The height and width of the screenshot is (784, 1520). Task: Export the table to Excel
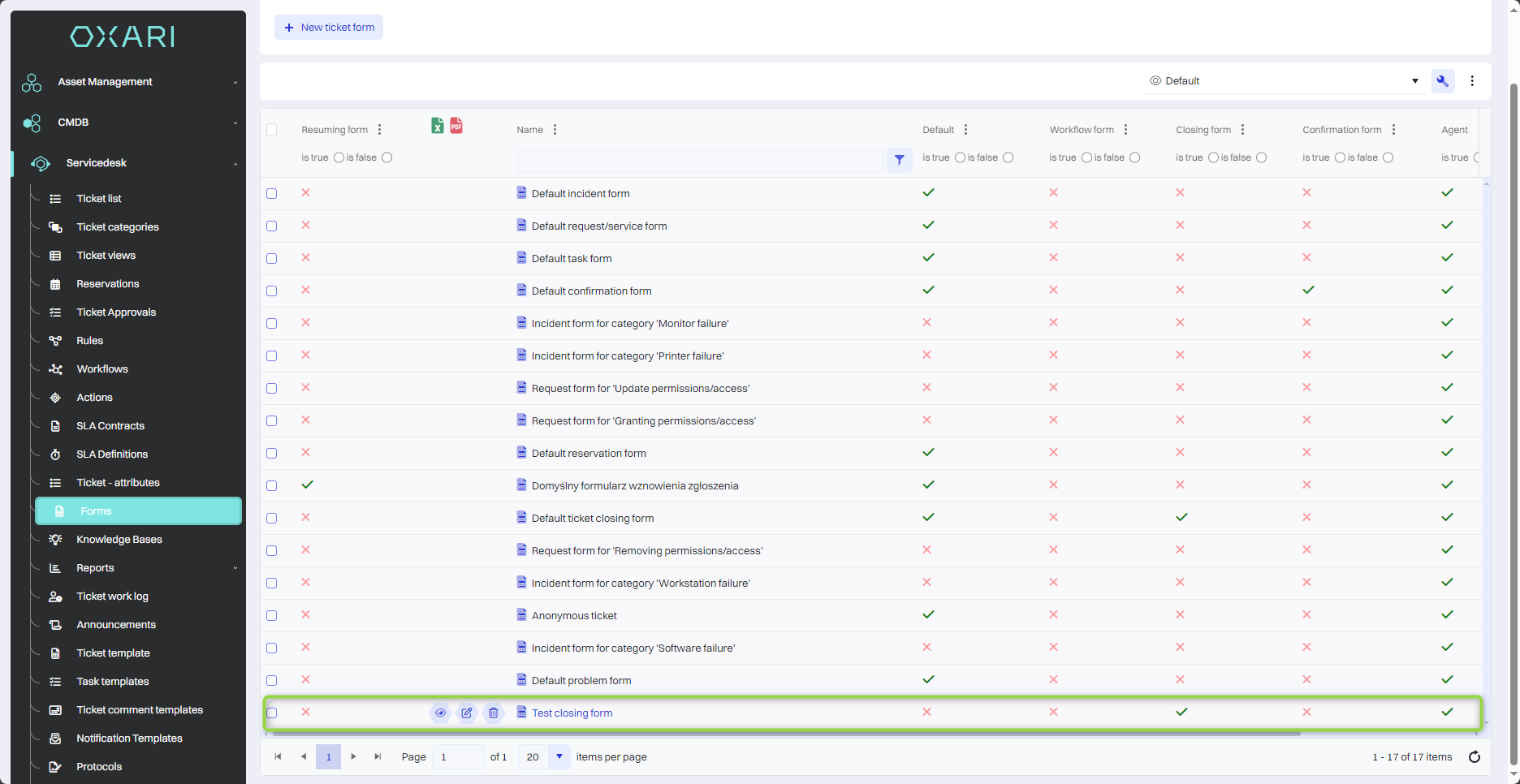(437, 126)
